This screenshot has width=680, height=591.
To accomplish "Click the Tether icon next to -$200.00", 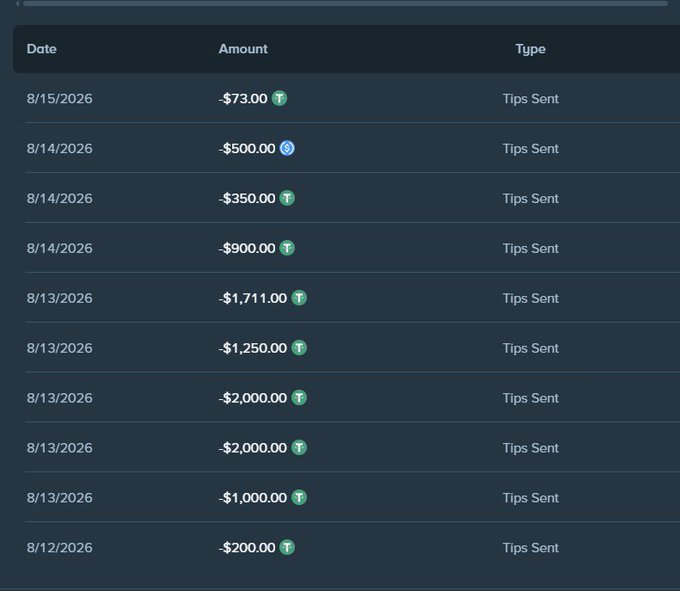I will pos(287,547).
